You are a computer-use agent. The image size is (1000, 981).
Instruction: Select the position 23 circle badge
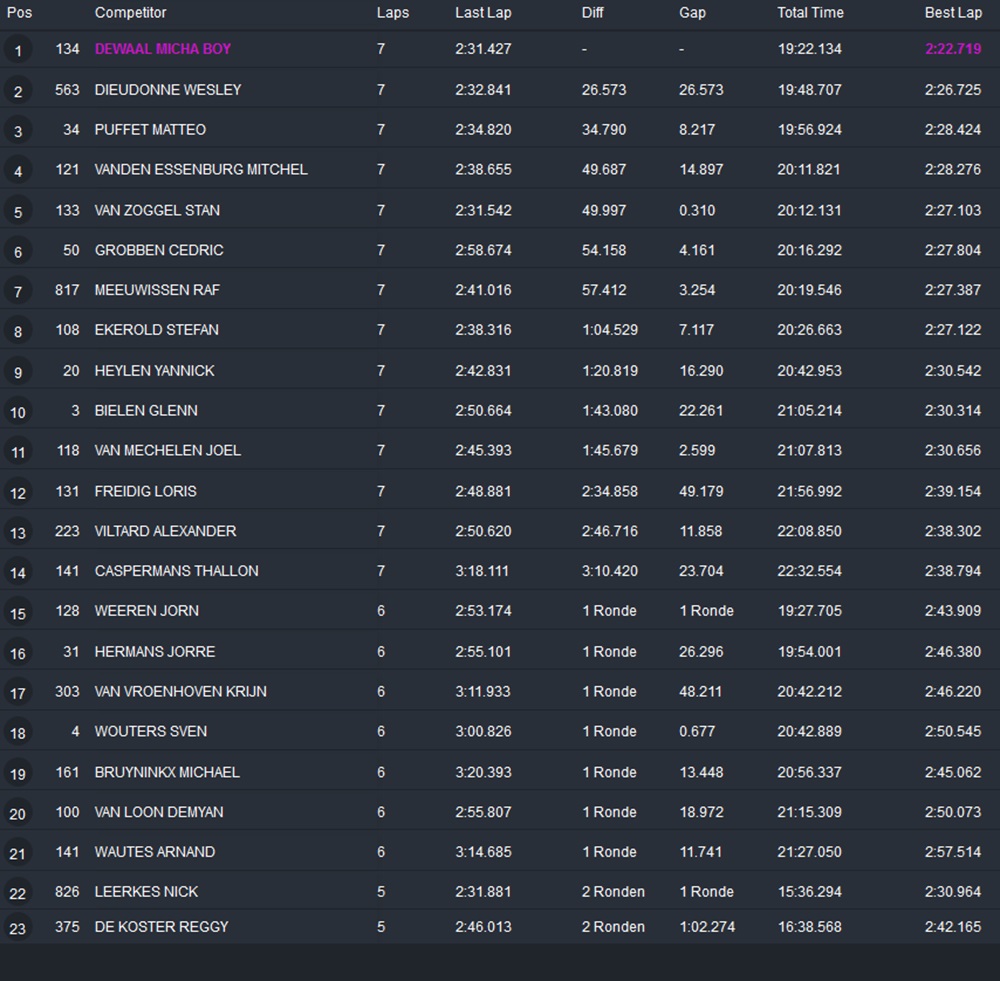tap(17, 928)
